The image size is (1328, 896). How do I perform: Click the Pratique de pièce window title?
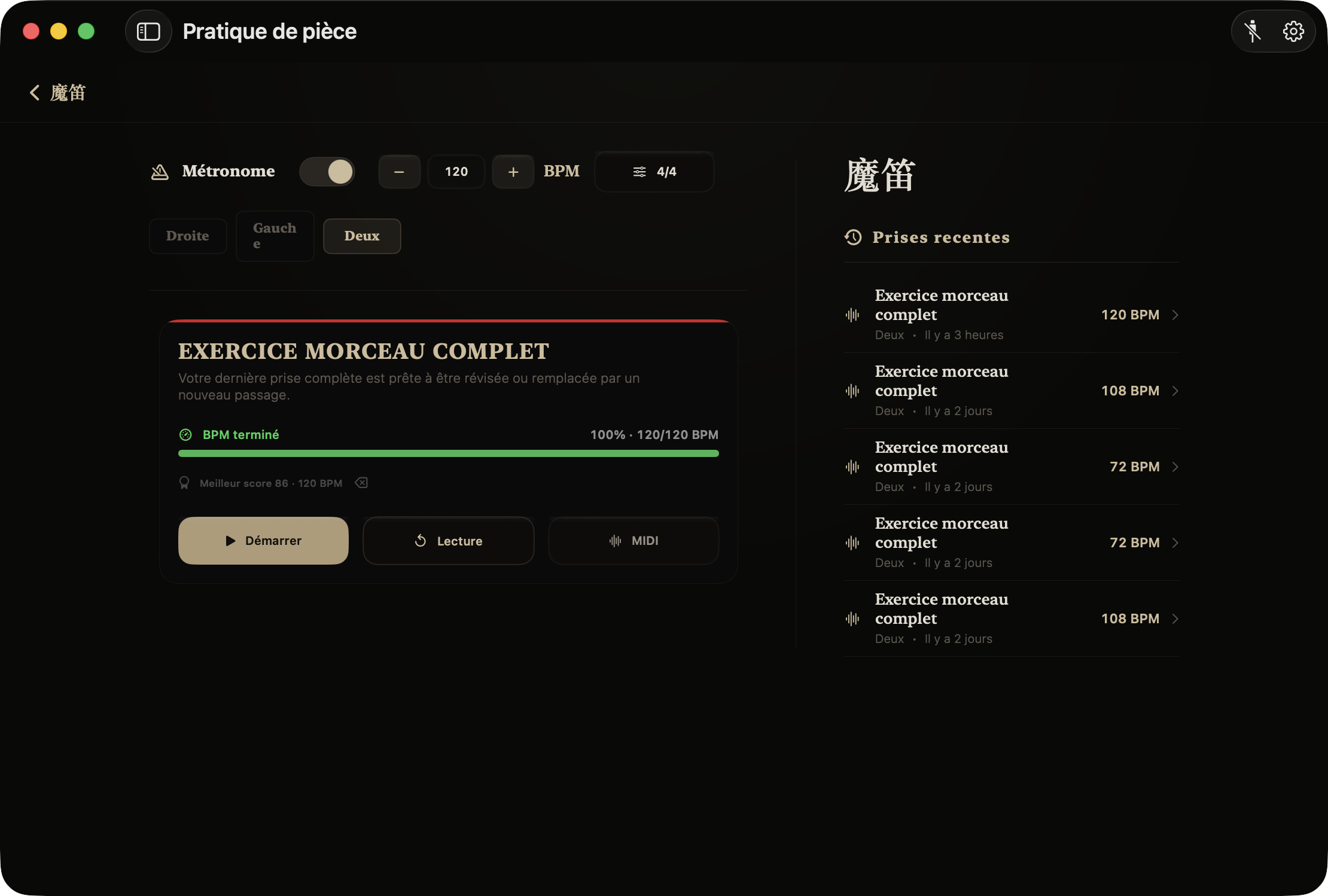pyautogui.click(x=270, y=31)
